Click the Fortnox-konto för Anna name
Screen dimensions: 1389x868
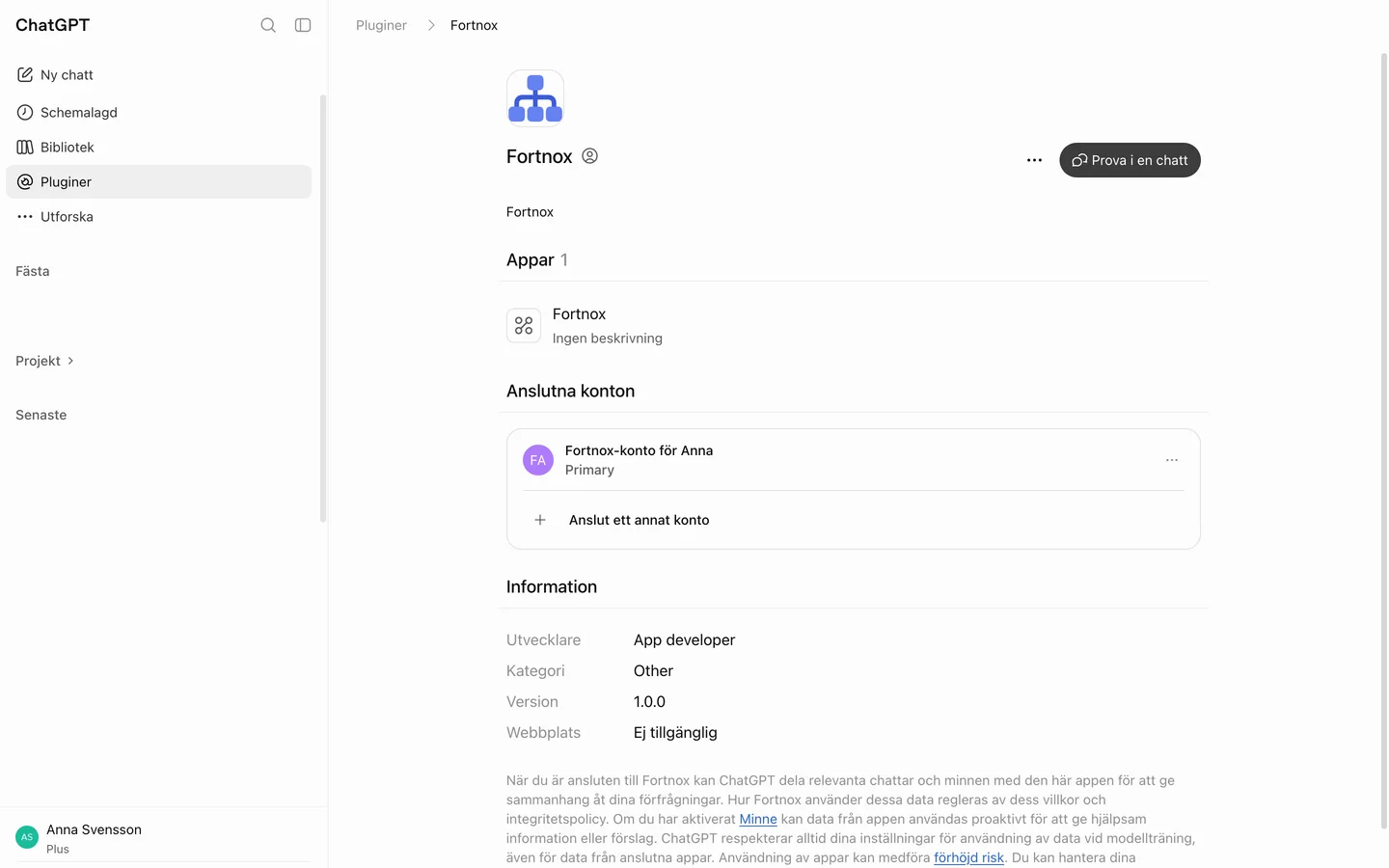click(639, 450)
